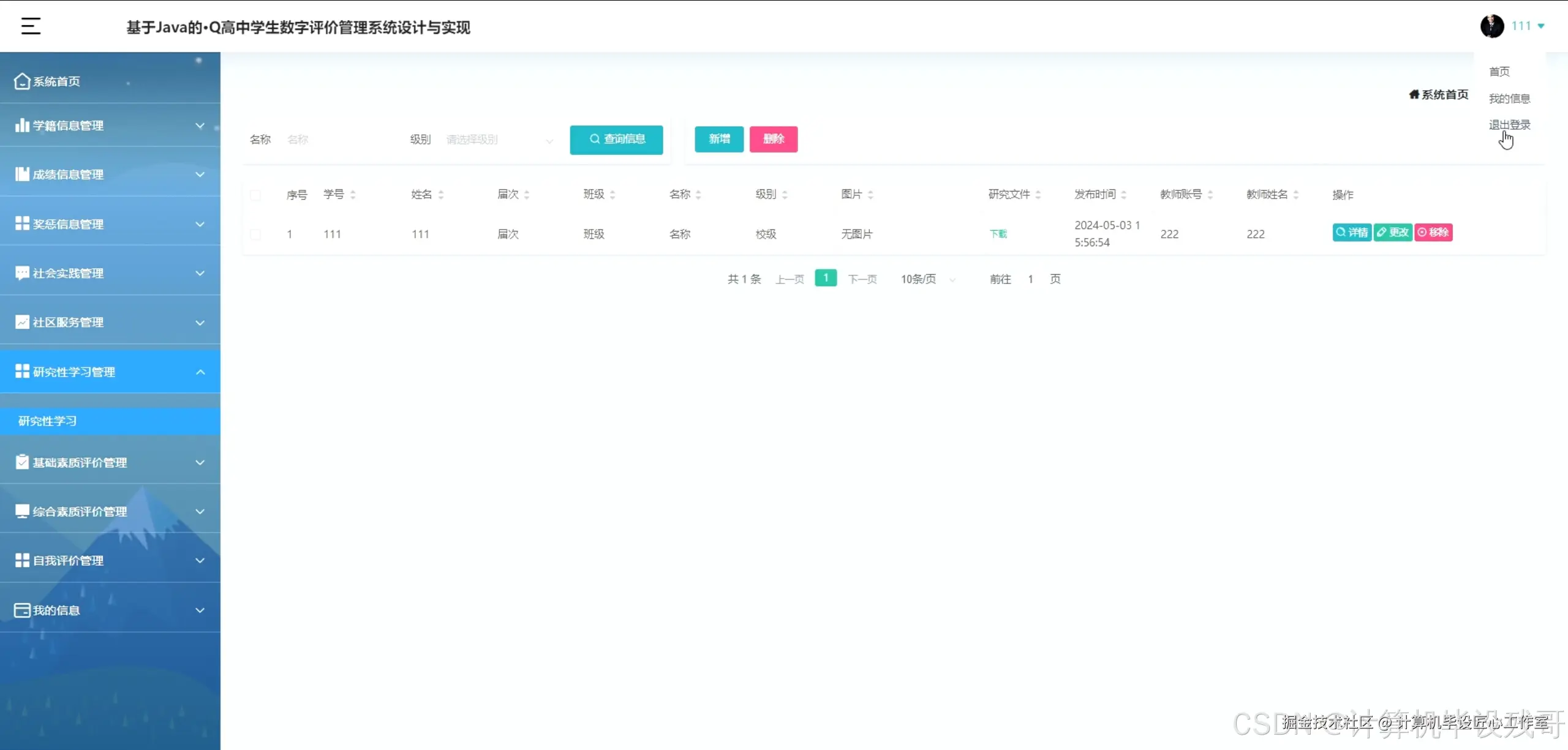This screenshot has height=750, width=1568.
Task: Click the 下载 link in the 研究文件 column
Action: click(x=998, y=233)
